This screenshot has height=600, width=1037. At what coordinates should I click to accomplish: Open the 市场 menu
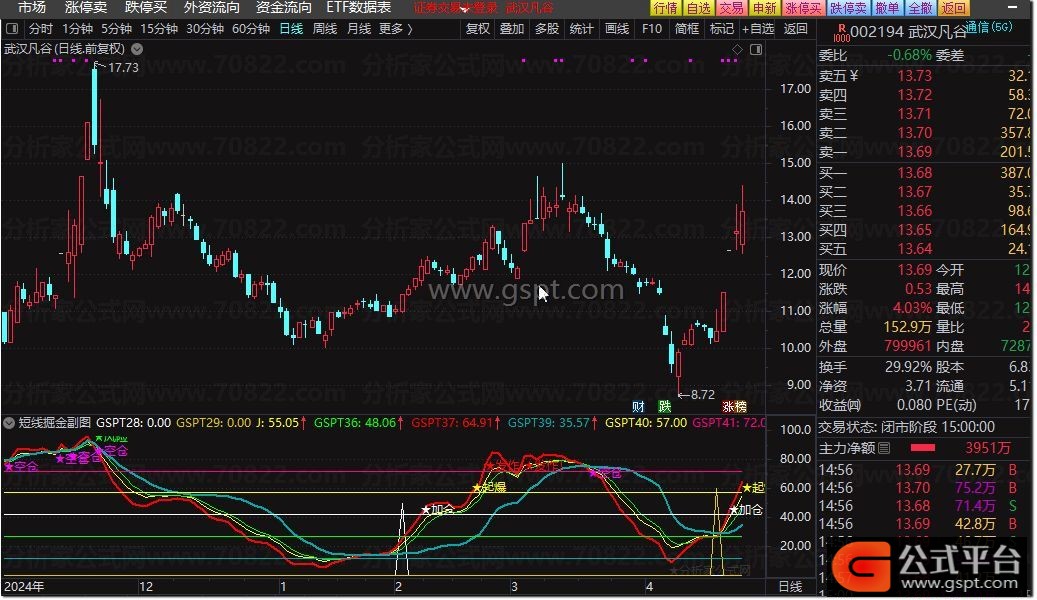32,8
